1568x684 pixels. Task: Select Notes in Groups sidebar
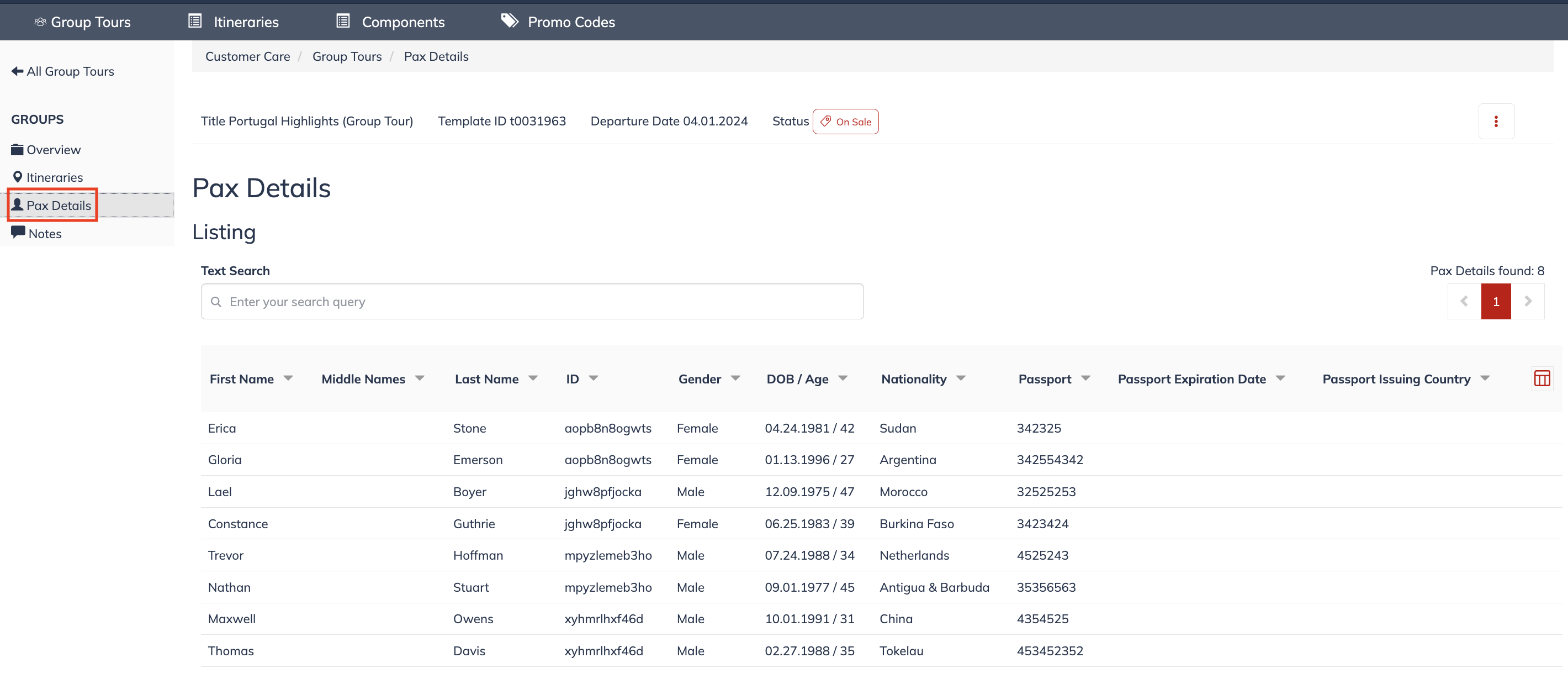36,233
